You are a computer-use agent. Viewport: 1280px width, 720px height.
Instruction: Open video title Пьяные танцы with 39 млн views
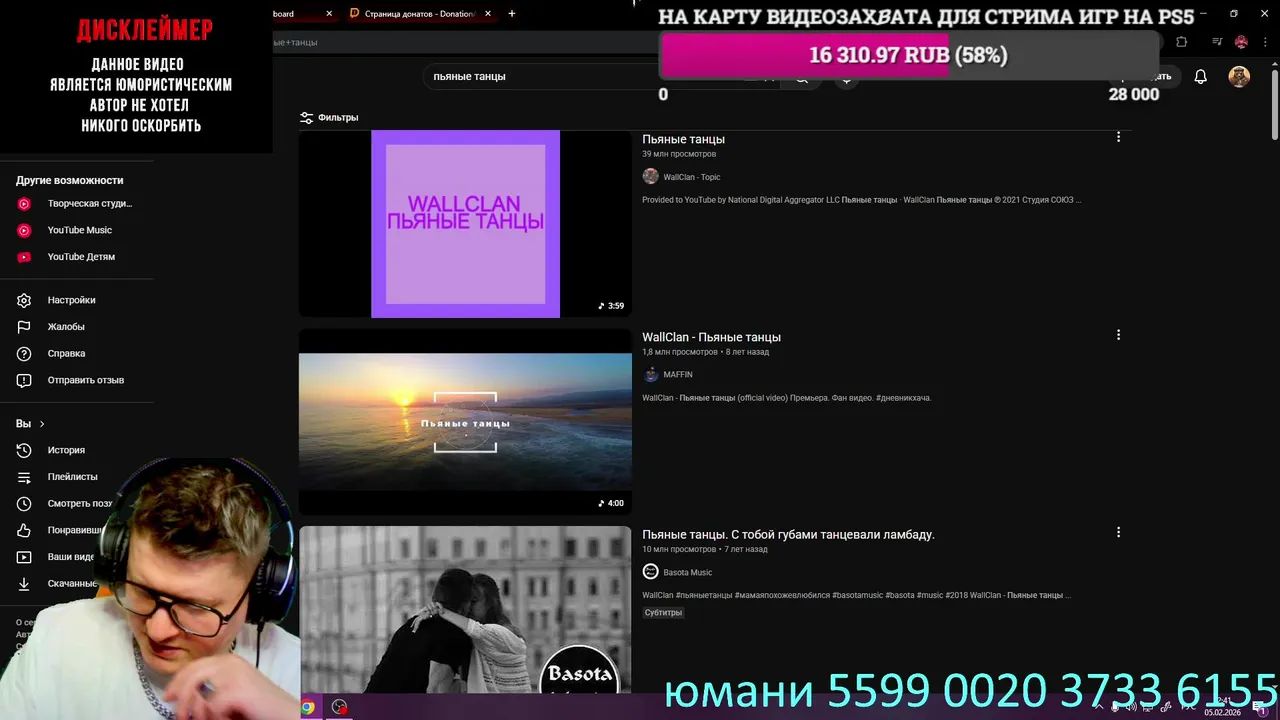coord(683,139)
